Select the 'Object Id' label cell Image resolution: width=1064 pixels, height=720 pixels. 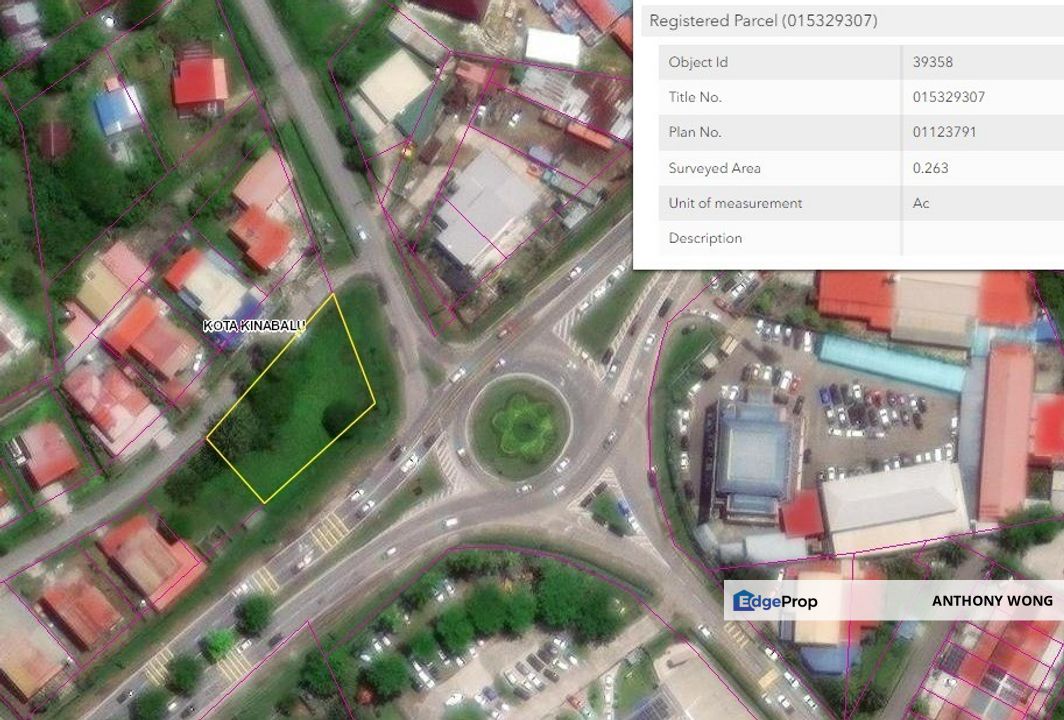pyautogui.click(x=780, y=62)
